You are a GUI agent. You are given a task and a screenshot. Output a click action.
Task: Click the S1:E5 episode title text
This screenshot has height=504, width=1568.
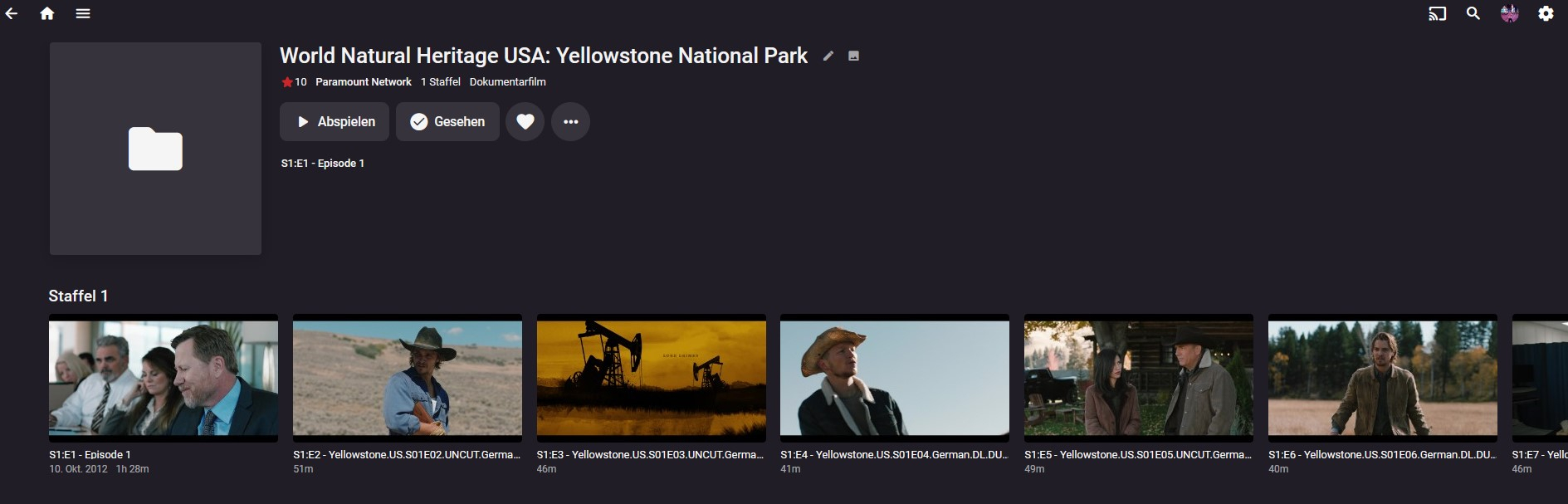1138,455
